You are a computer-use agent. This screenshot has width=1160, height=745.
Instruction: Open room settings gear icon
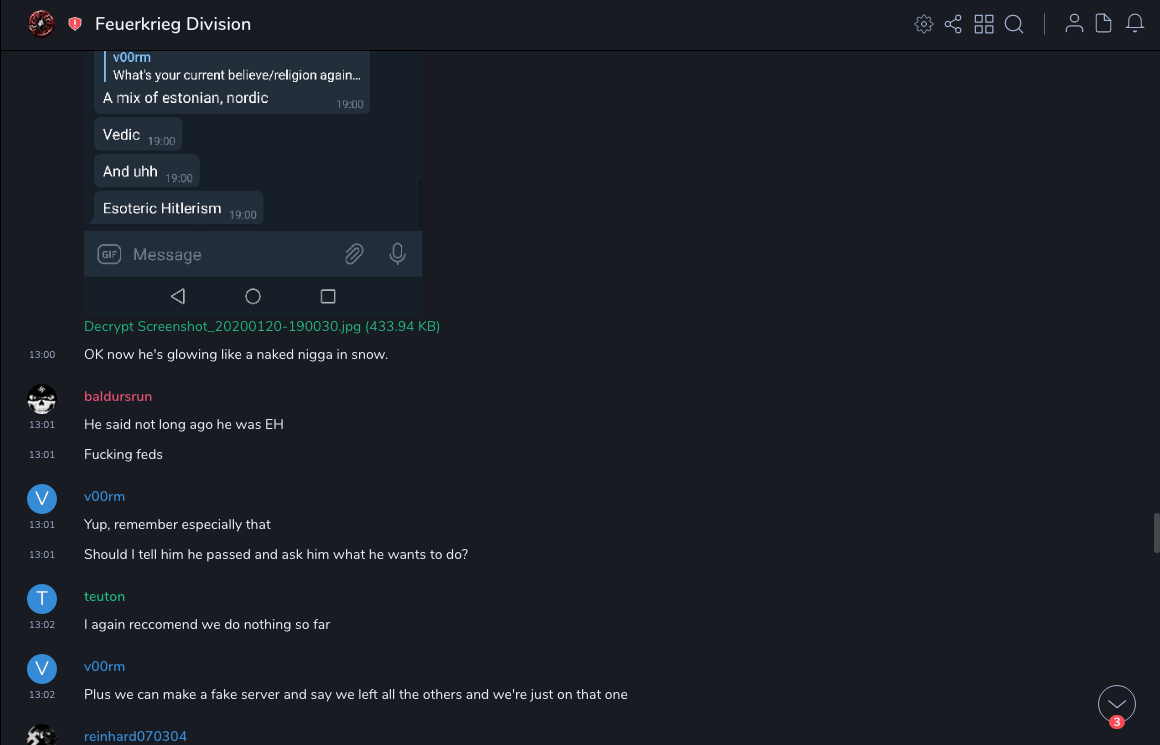[924, 24]
